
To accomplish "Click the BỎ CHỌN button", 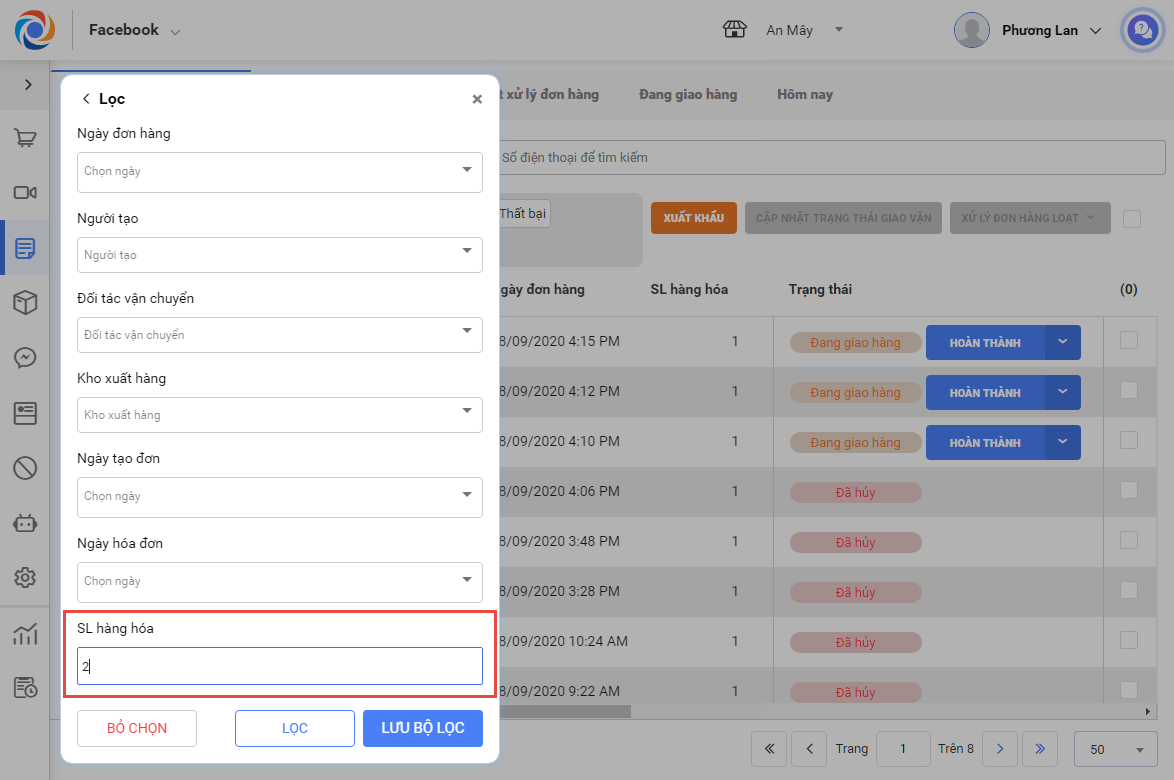I will (x=137, y=728).
